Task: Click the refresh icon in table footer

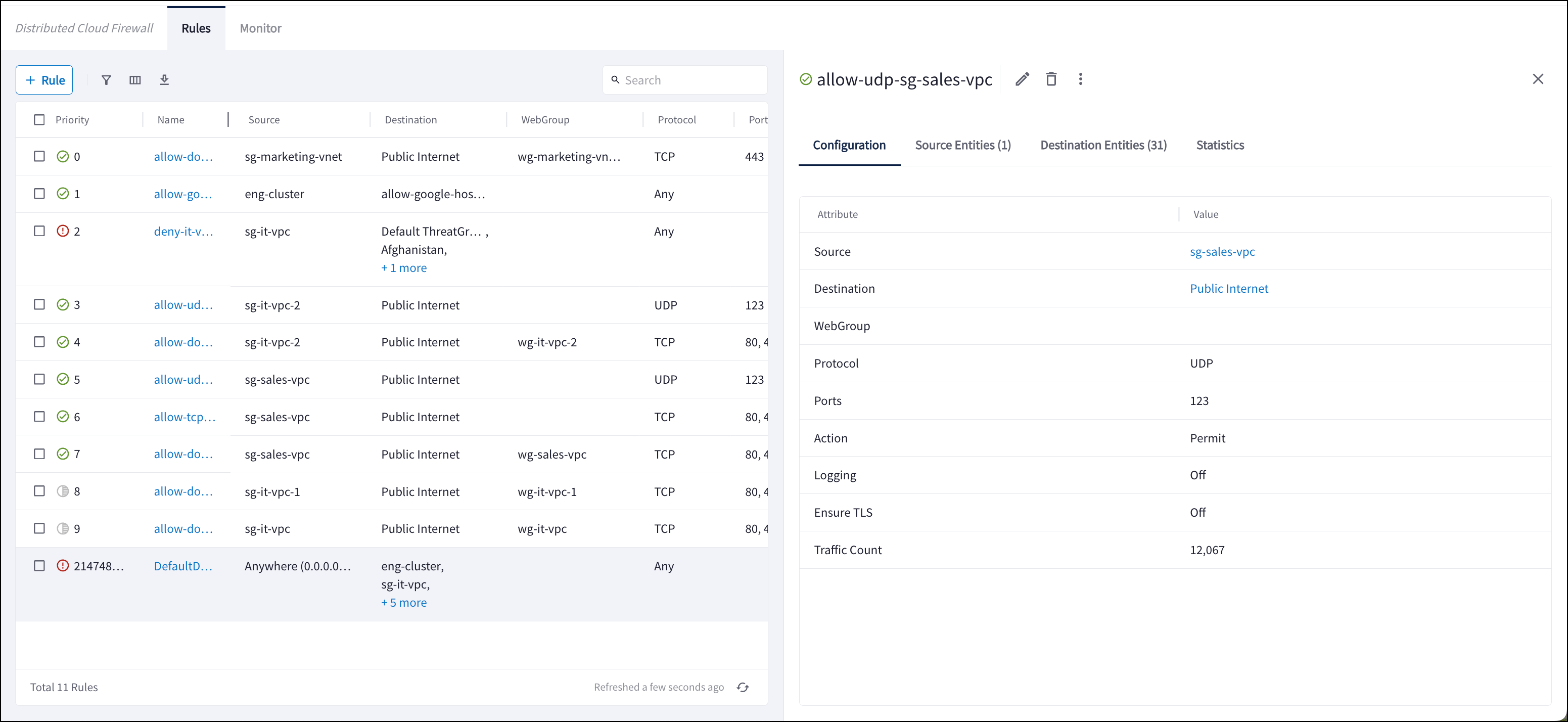Action: tap(743, 687)
